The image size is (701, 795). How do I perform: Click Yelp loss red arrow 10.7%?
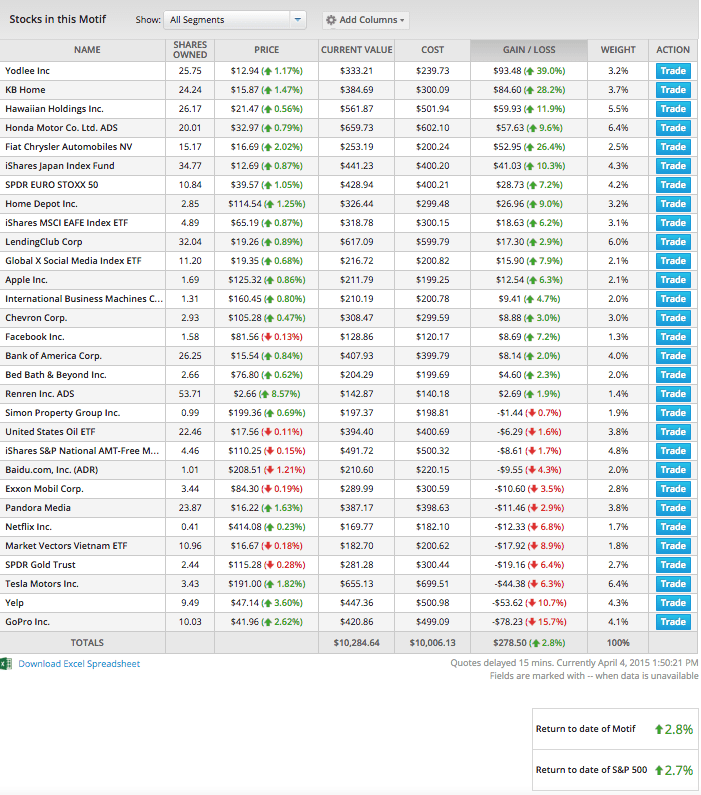point(531,603)
